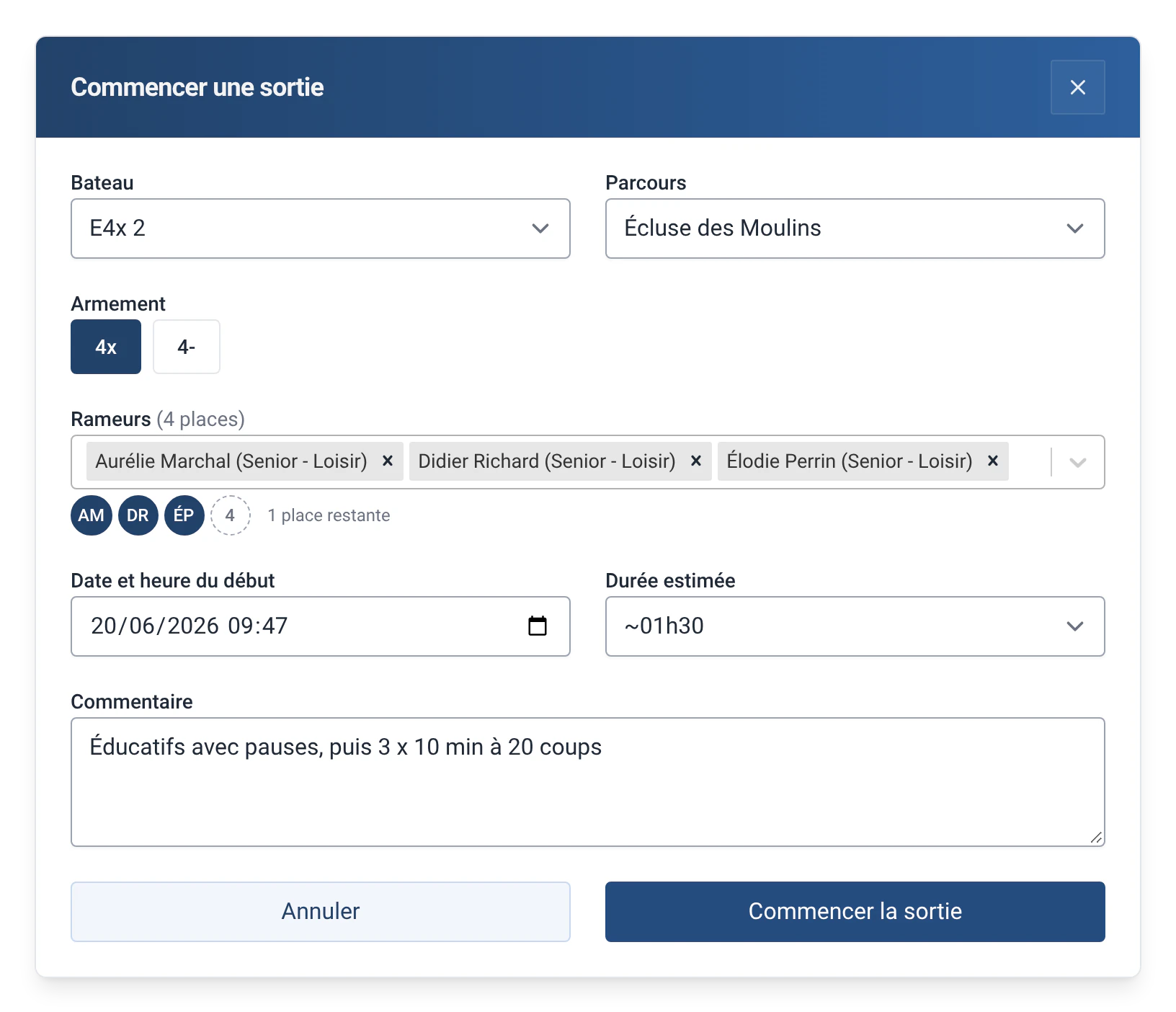Click the '1 place restante' text

[x=329, y=515]
